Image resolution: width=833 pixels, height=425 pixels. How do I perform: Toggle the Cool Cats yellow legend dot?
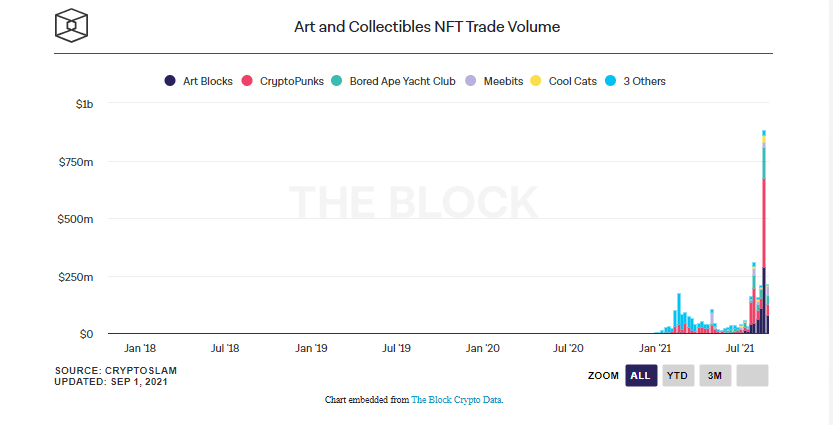(536, 81)
